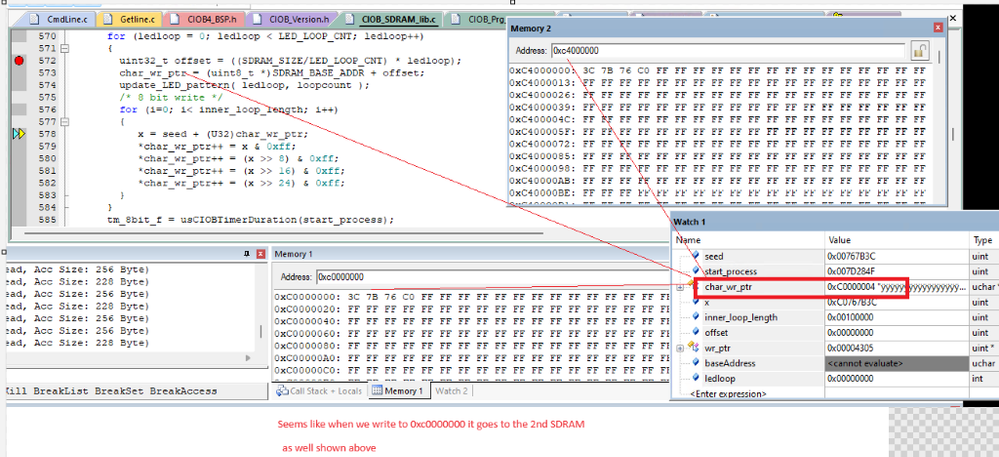Select wr_ptr value 0x00004305
Viewport: 999px width, 457px height.
tap(851, 348)
